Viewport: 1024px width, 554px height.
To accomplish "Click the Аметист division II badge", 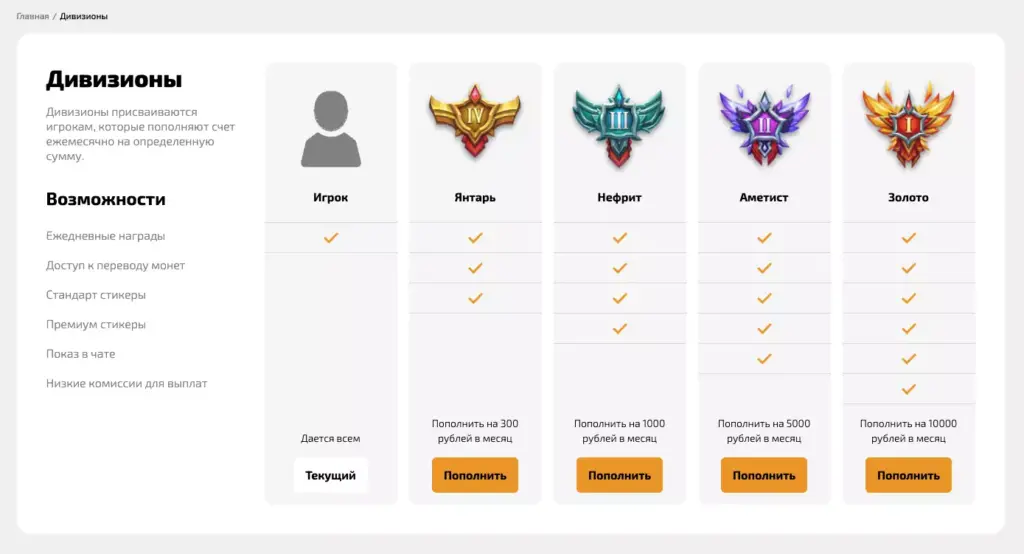I will click(764, 124).
